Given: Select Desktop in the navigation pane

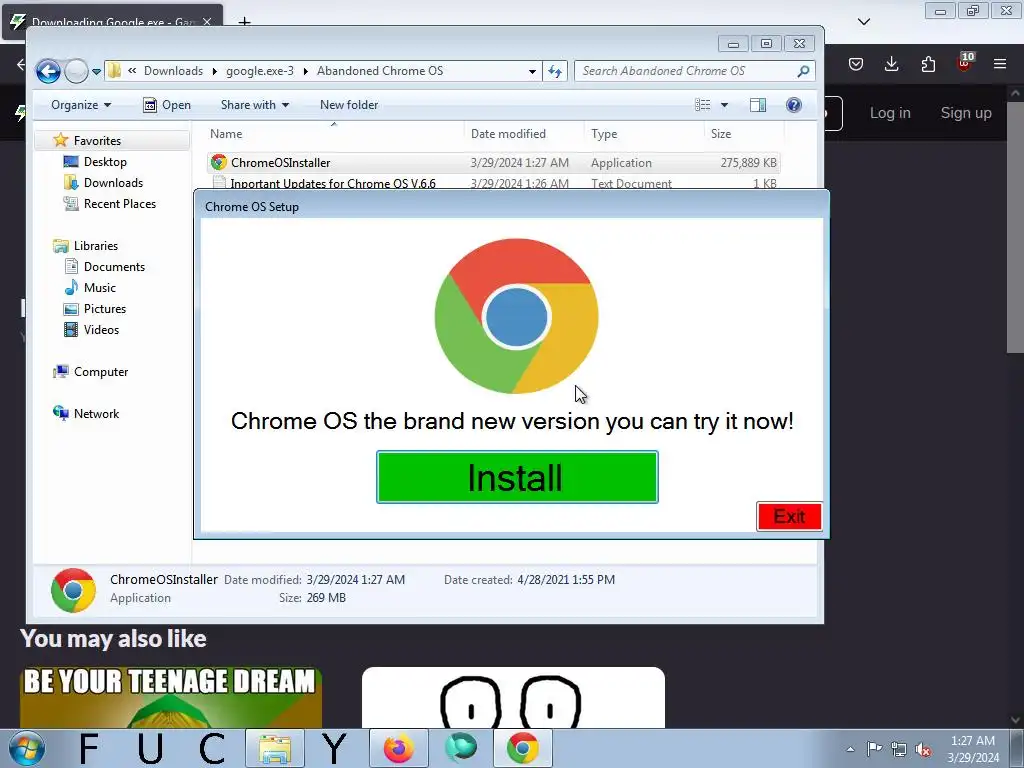Looking at the screenshot, I should tap(105, 161).
